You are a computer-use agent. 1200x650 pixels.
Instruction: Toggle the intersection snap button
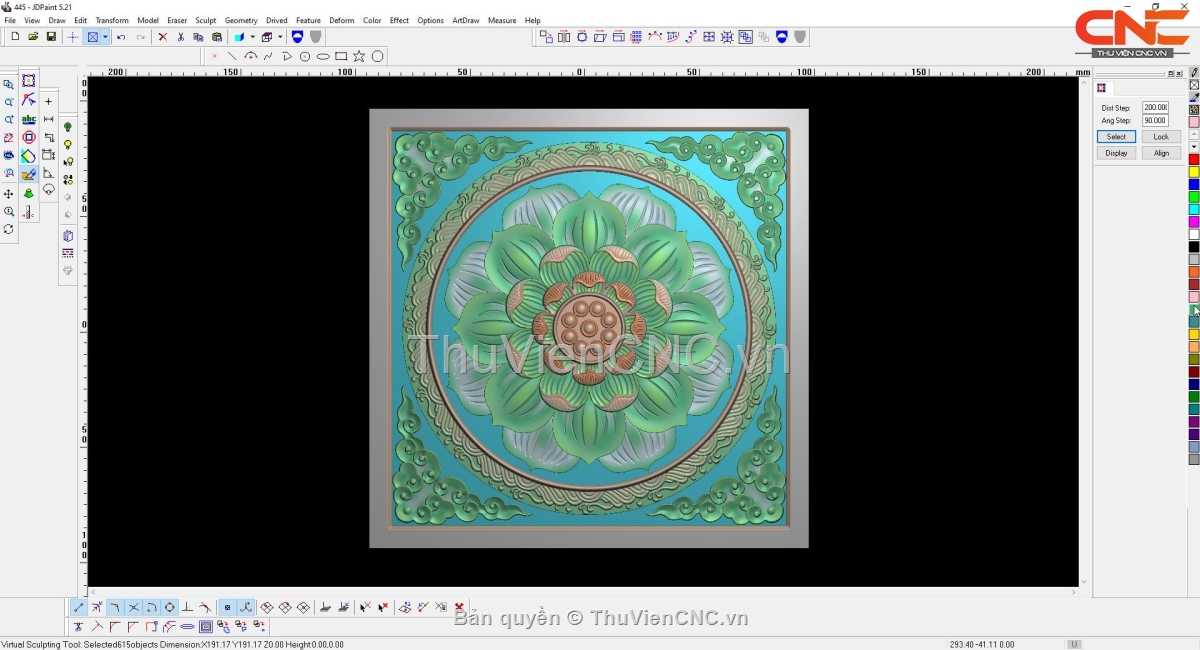[x=133, y=607]
